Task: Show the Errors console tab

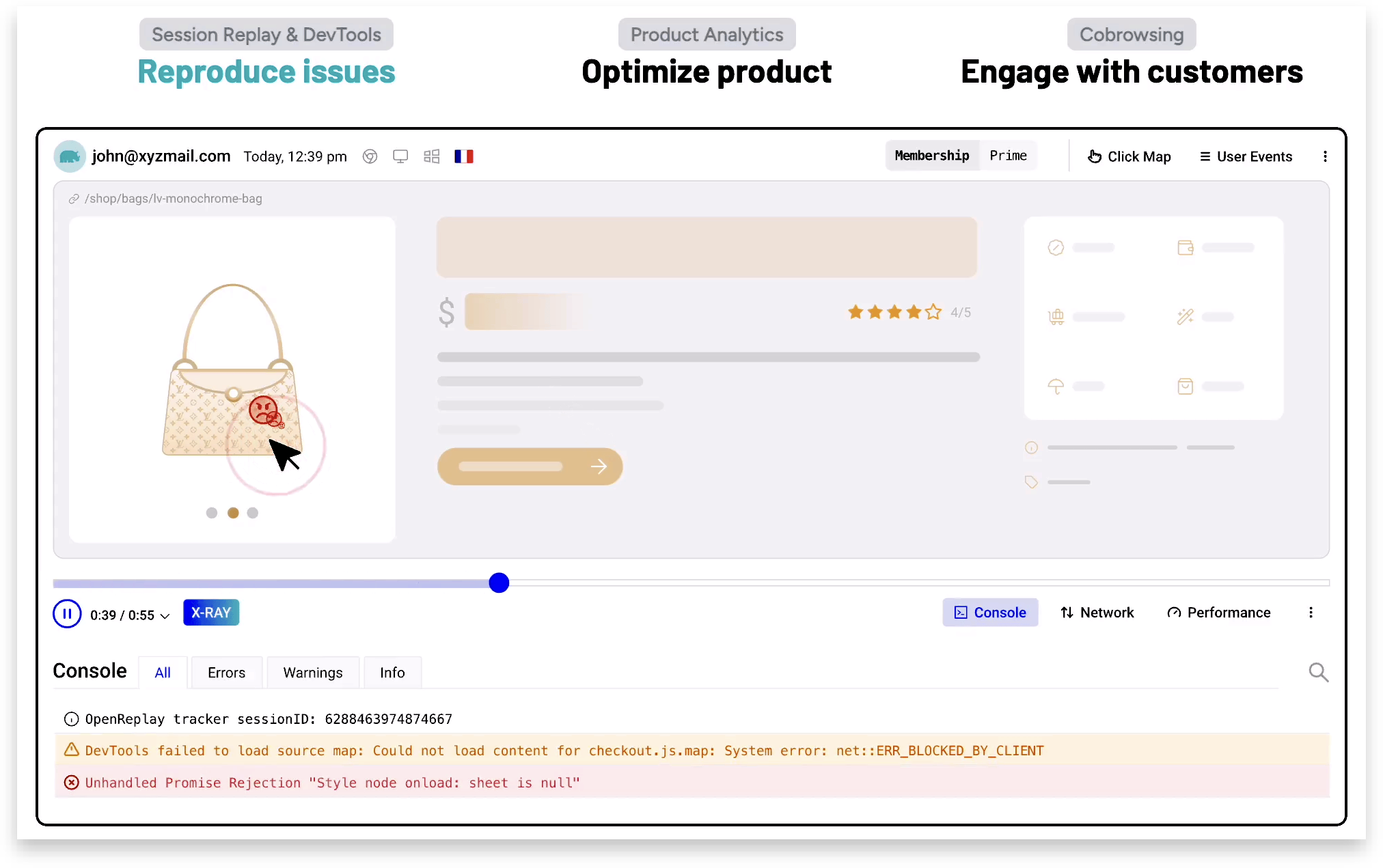Action: (x=226, y=673)
